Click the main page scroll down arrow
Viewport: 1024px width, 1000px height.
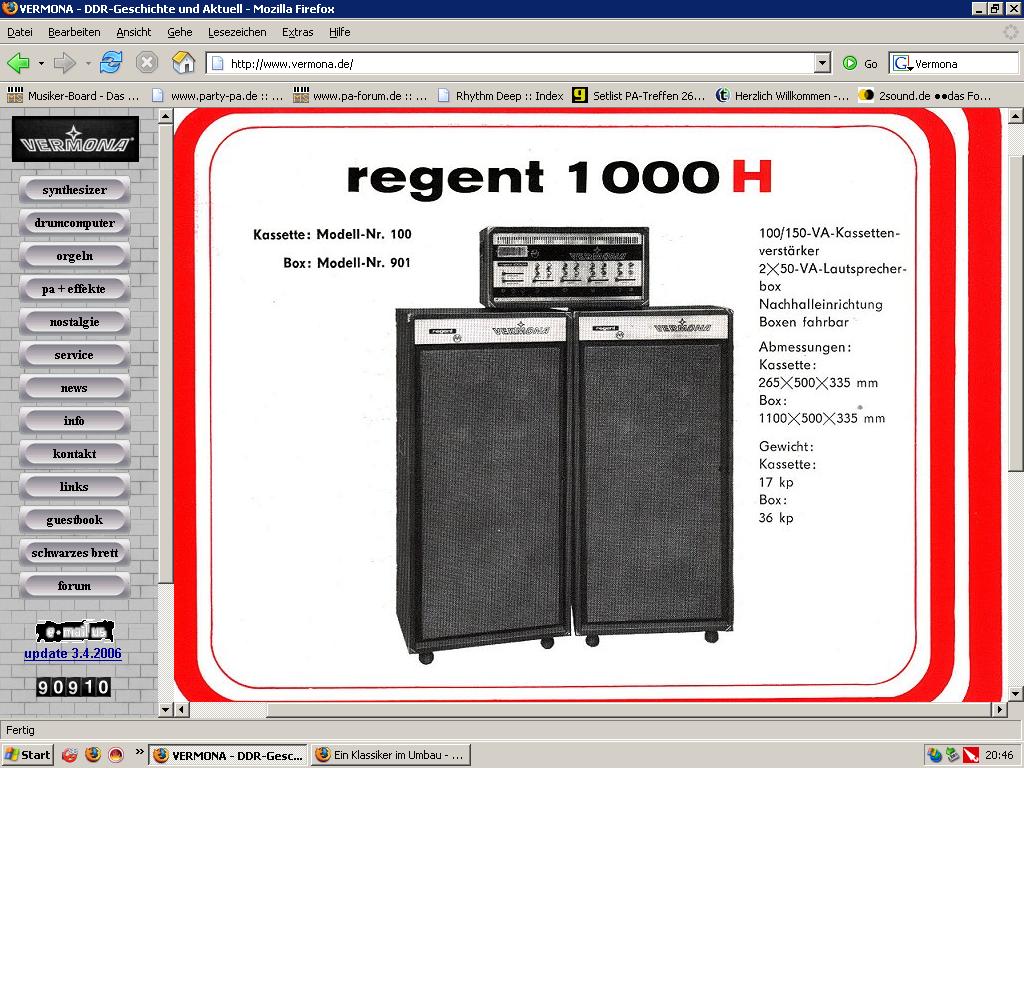(x=1015, y=694)
